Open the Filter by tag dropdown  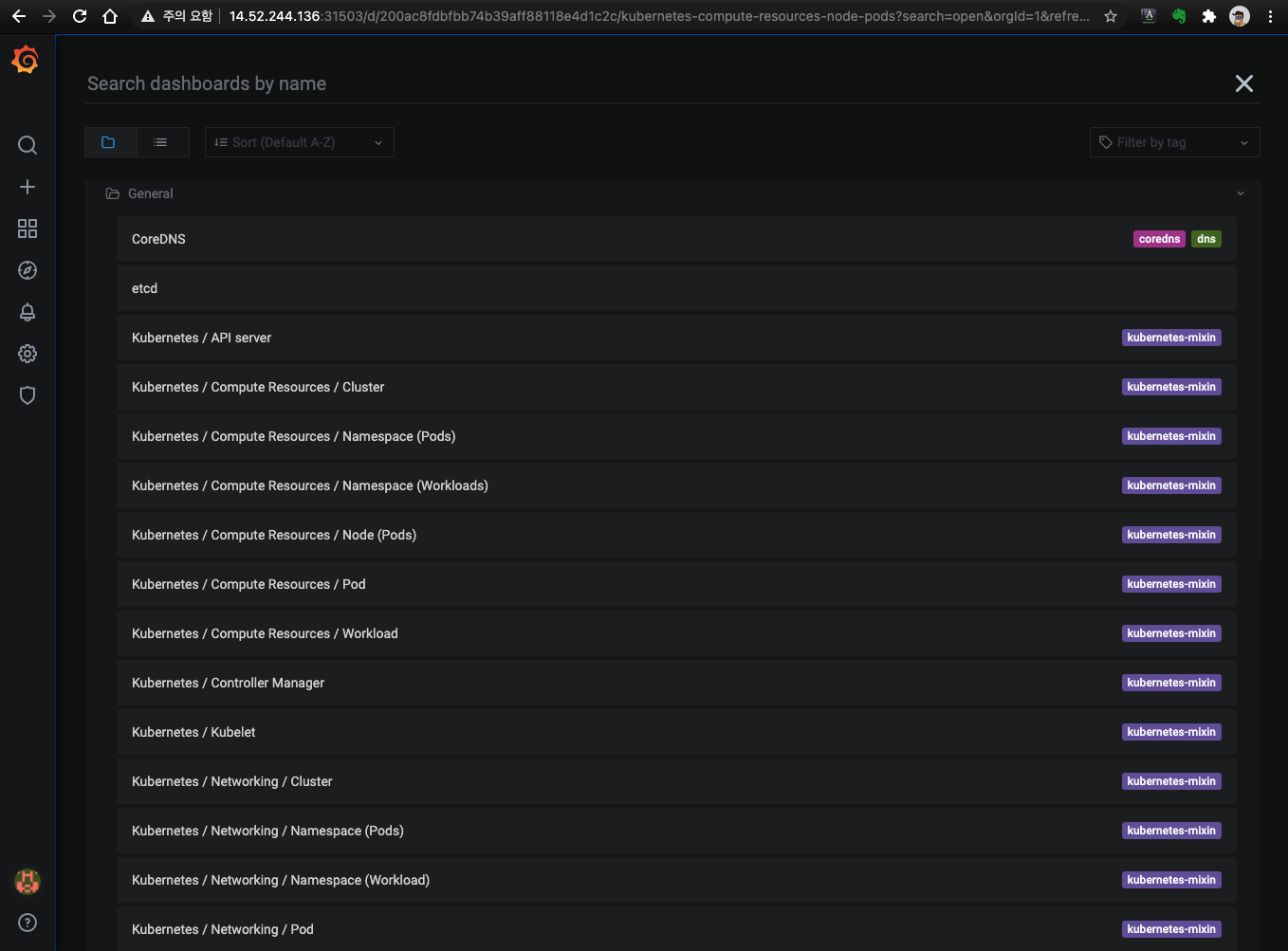pos(1175,142)
